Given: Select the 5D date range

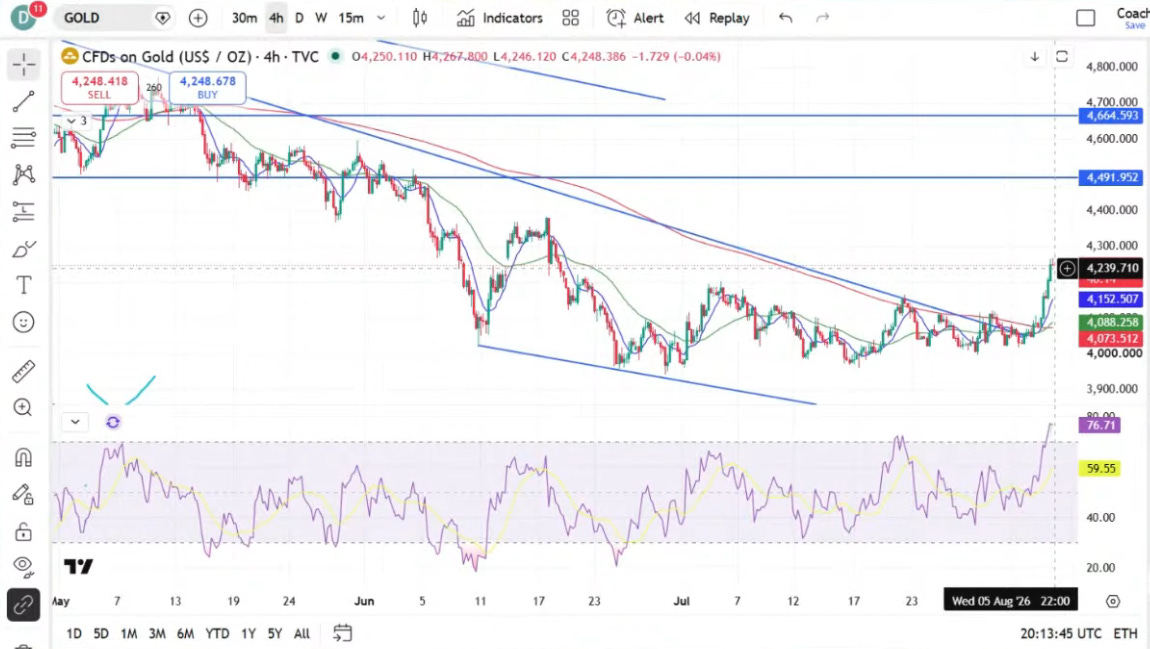Looking at the screenshot, I should [101, 633].
